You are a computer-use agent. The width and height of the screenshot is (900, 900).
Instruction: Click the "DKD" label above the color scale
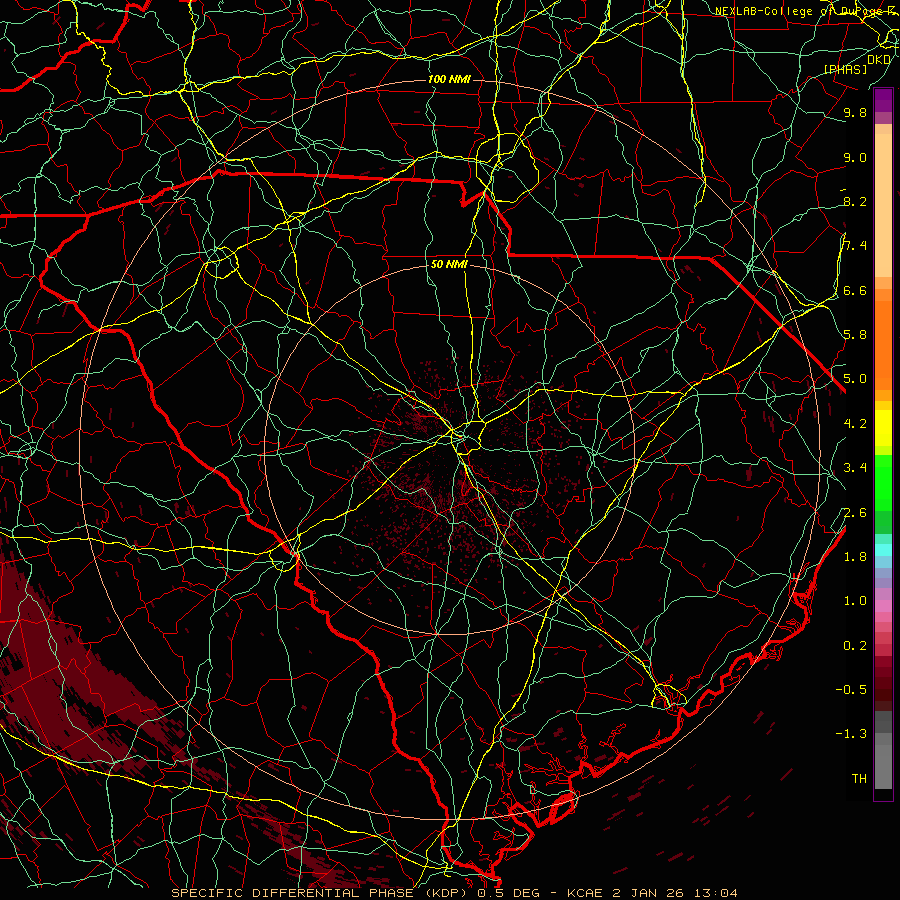coord(878,60)
